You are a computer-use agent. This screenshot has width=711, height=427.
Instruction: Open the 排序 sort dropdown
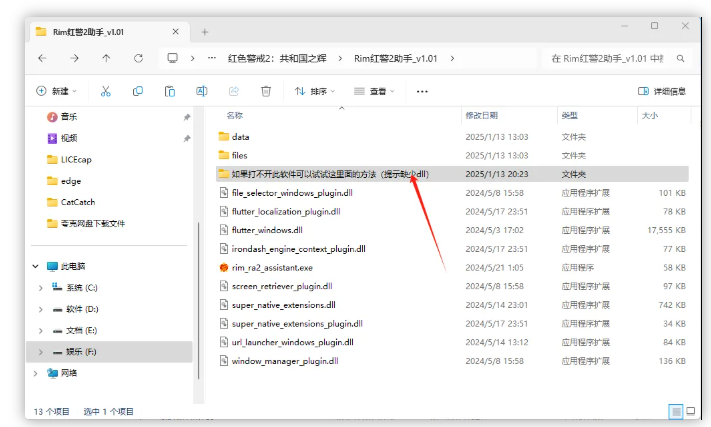[x=316, y=91]
